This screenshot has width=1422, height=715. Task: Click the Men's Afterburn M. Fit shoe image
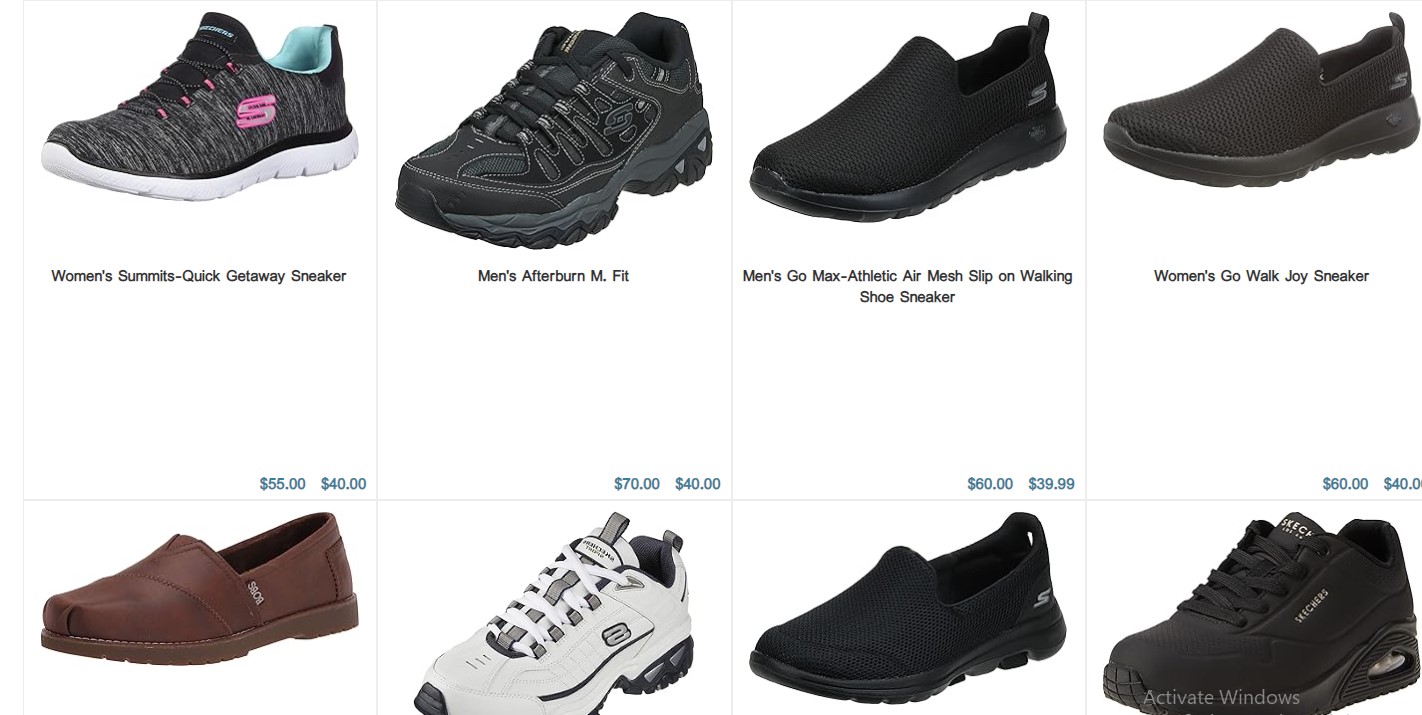click(553, 130)
